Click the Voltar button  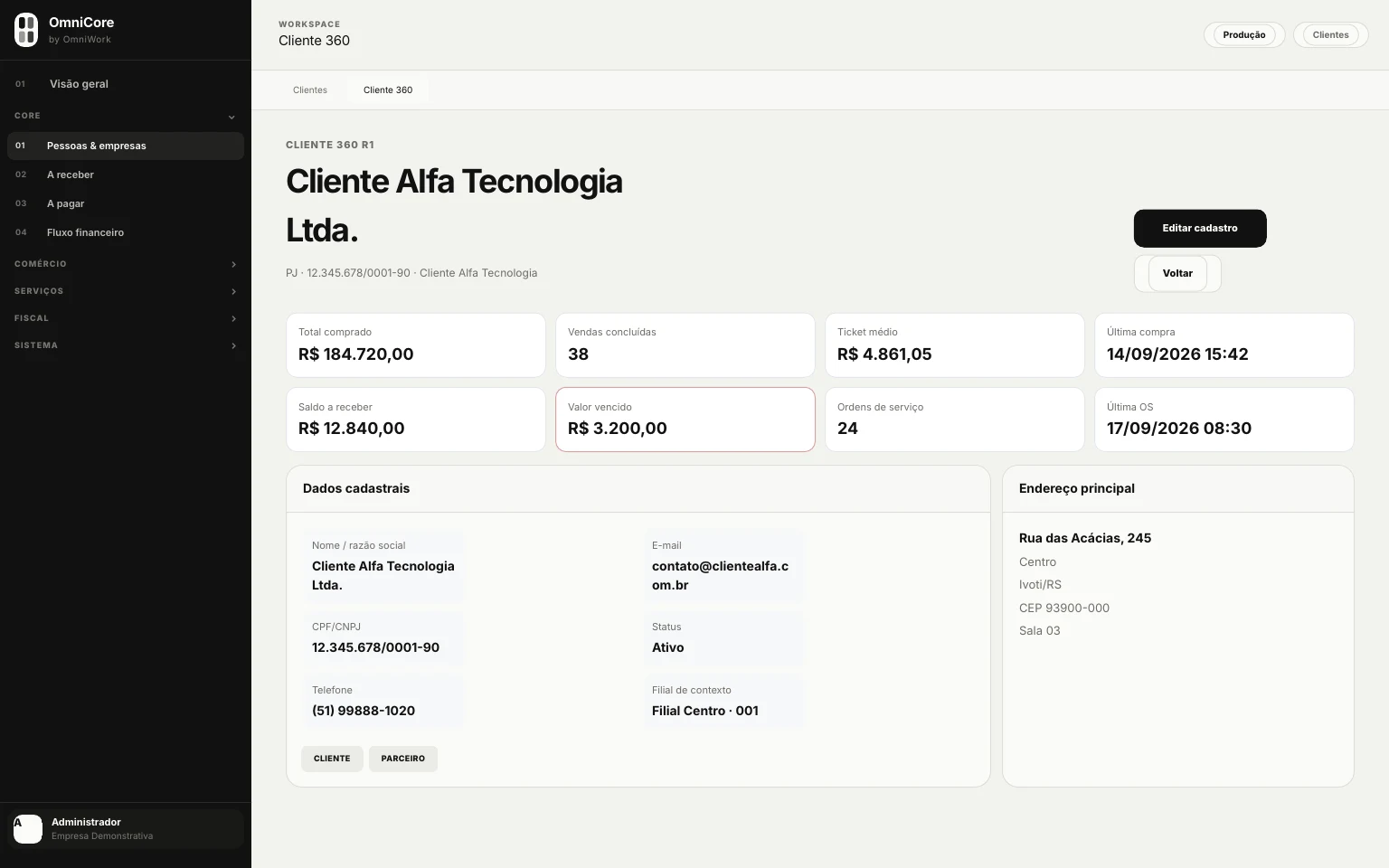[x=1177, y=273]
